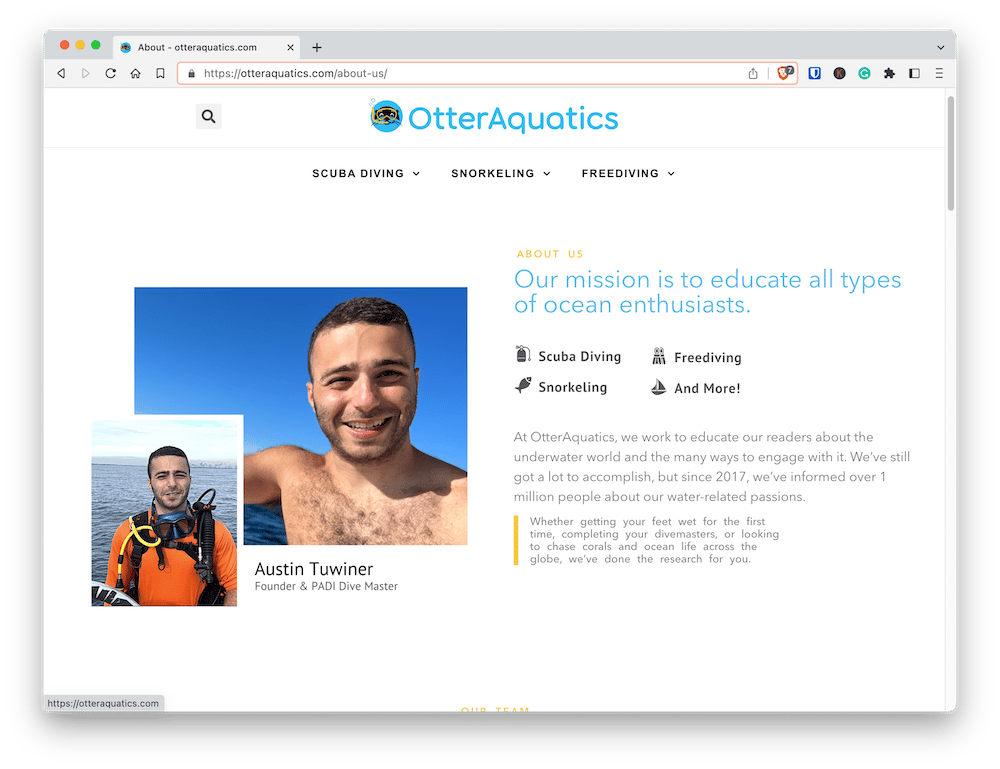The image size is (1000, 769).
Task: Click the site search magnifier icon
Action: (208, 117)
